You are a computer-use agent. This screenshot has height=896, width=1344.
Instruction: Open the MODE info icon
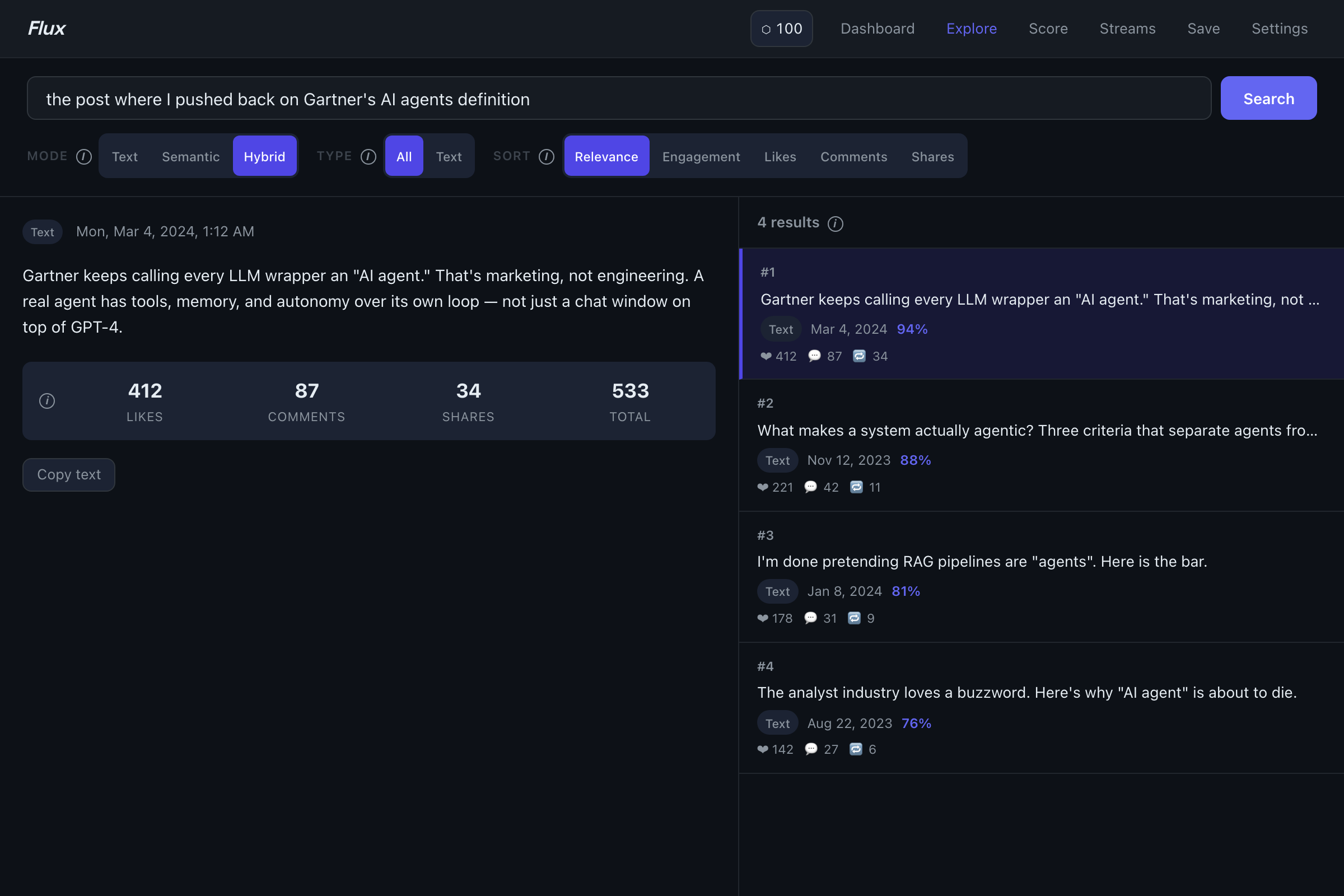(x=84, y=157)
